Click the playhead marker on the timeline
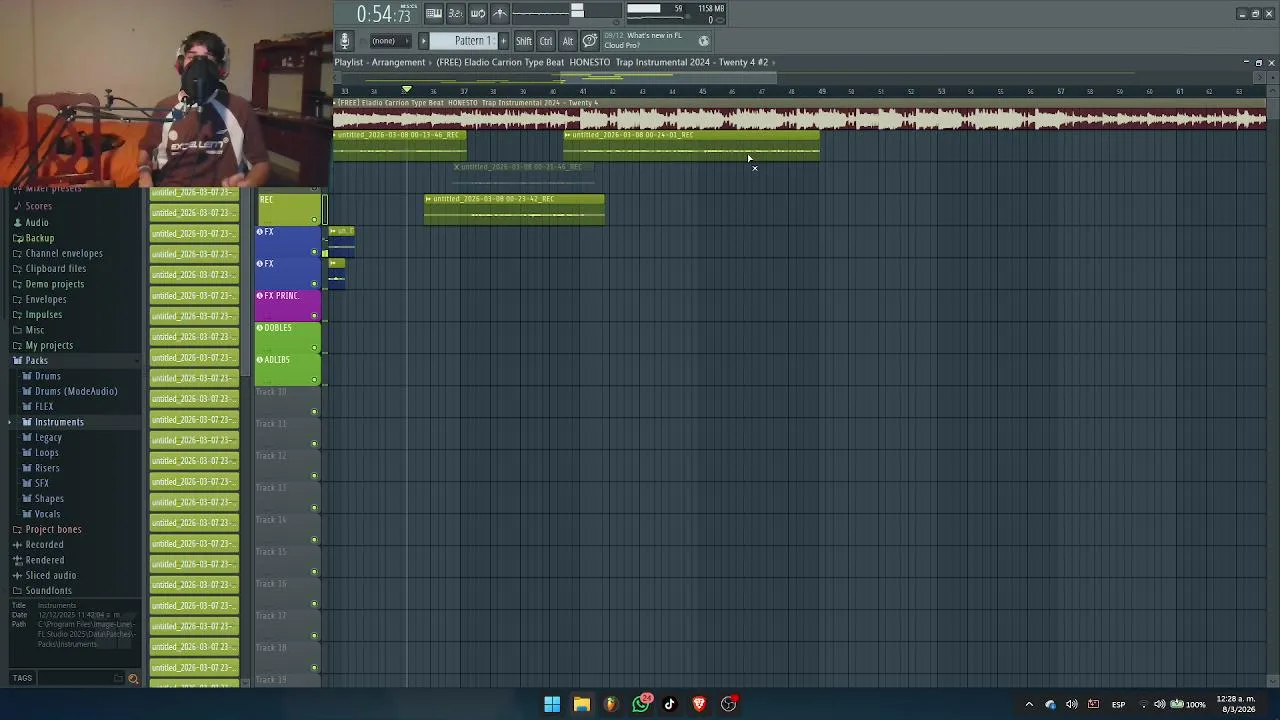1280x720 pixels. (406, 90)
